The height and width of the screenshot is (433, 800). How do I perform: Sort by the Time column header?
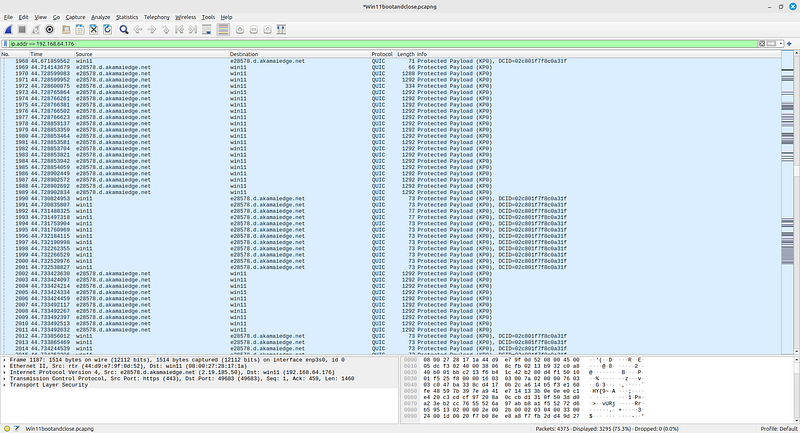(52, 54)
